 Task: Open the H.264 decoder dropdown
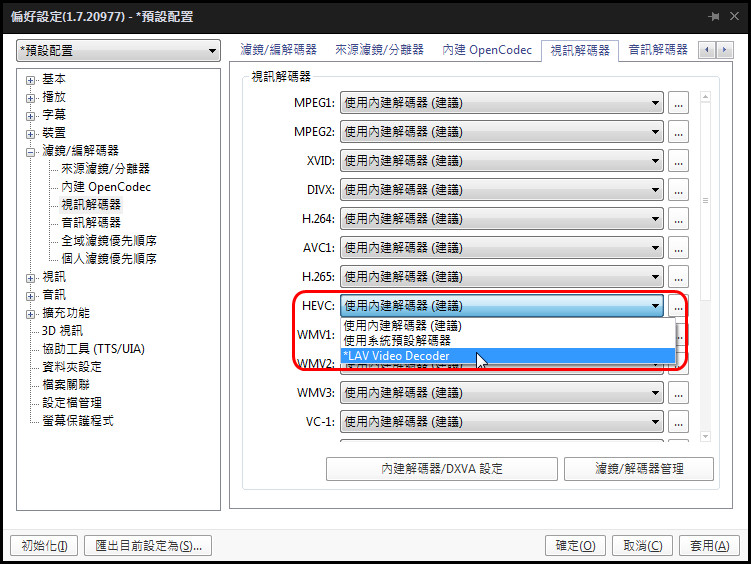click(x=501, y=219)
